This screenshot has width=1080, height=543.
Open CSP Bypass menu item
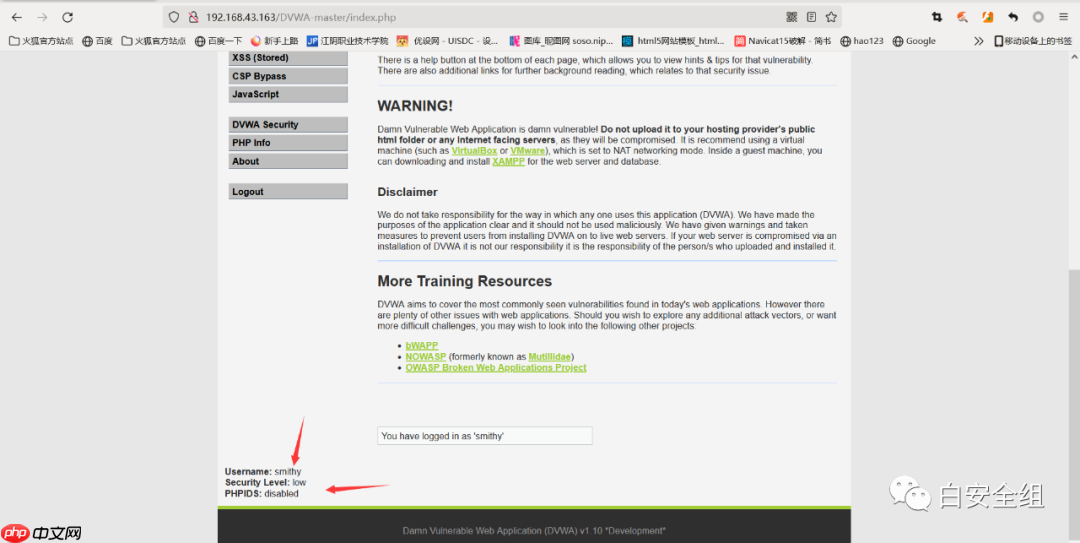point(288,76)
